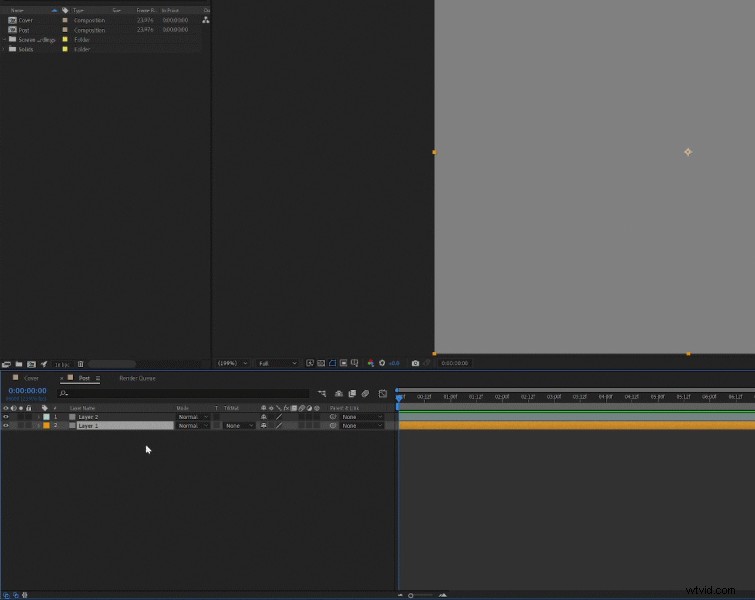
Task: Toggle Hide Shy Layers switch in timeline
Action: click(x=339, y=393)
